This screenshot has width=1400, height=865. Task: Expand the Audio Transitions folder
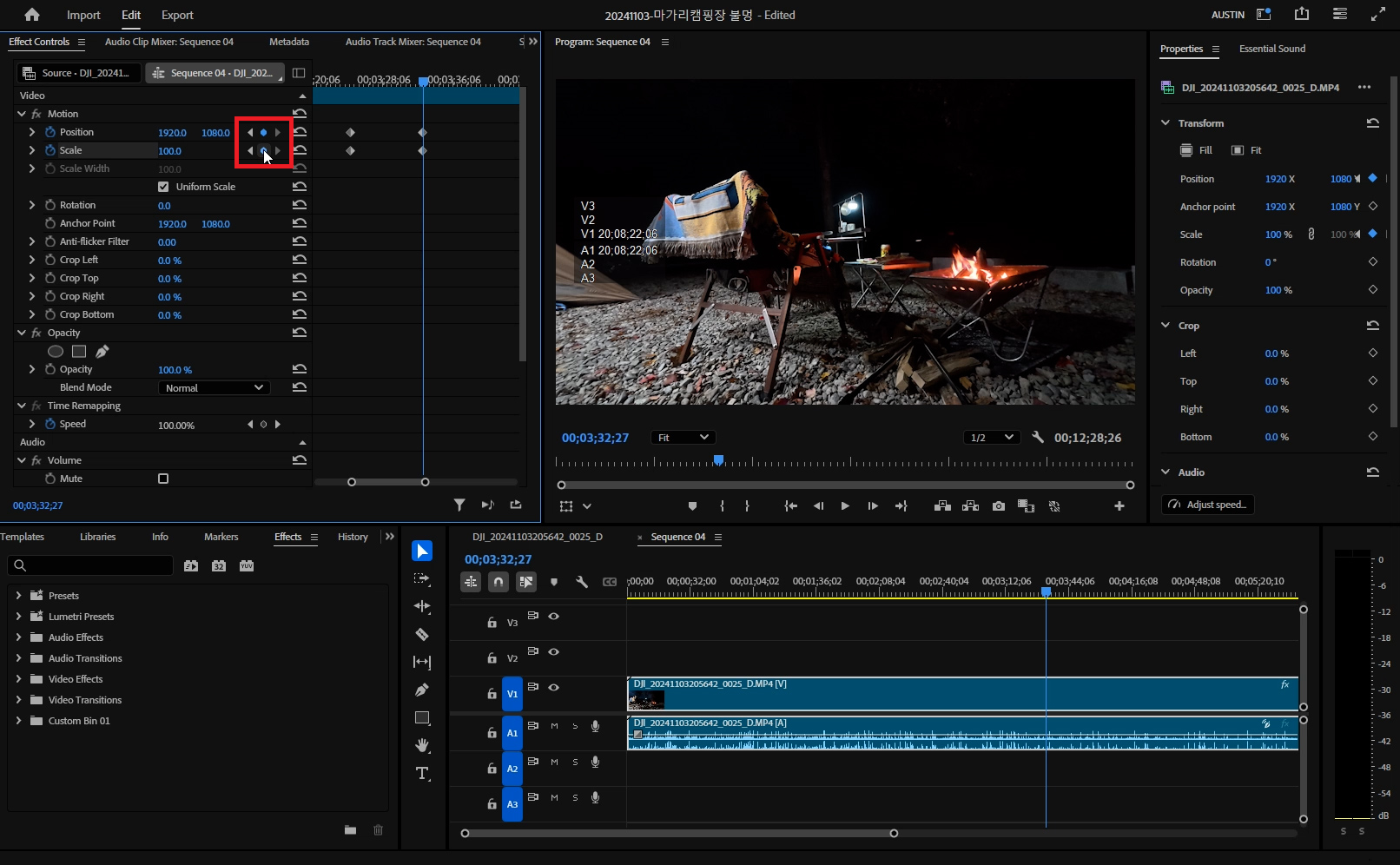coord(18,657)
